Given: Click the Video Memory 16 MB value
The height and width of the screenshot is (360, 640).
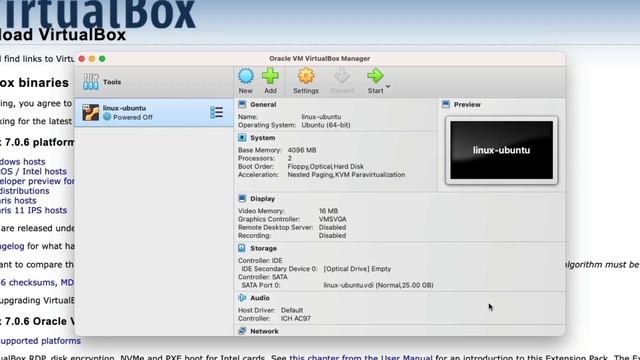Looking at the screenshot, I should (x=328, y=211).
